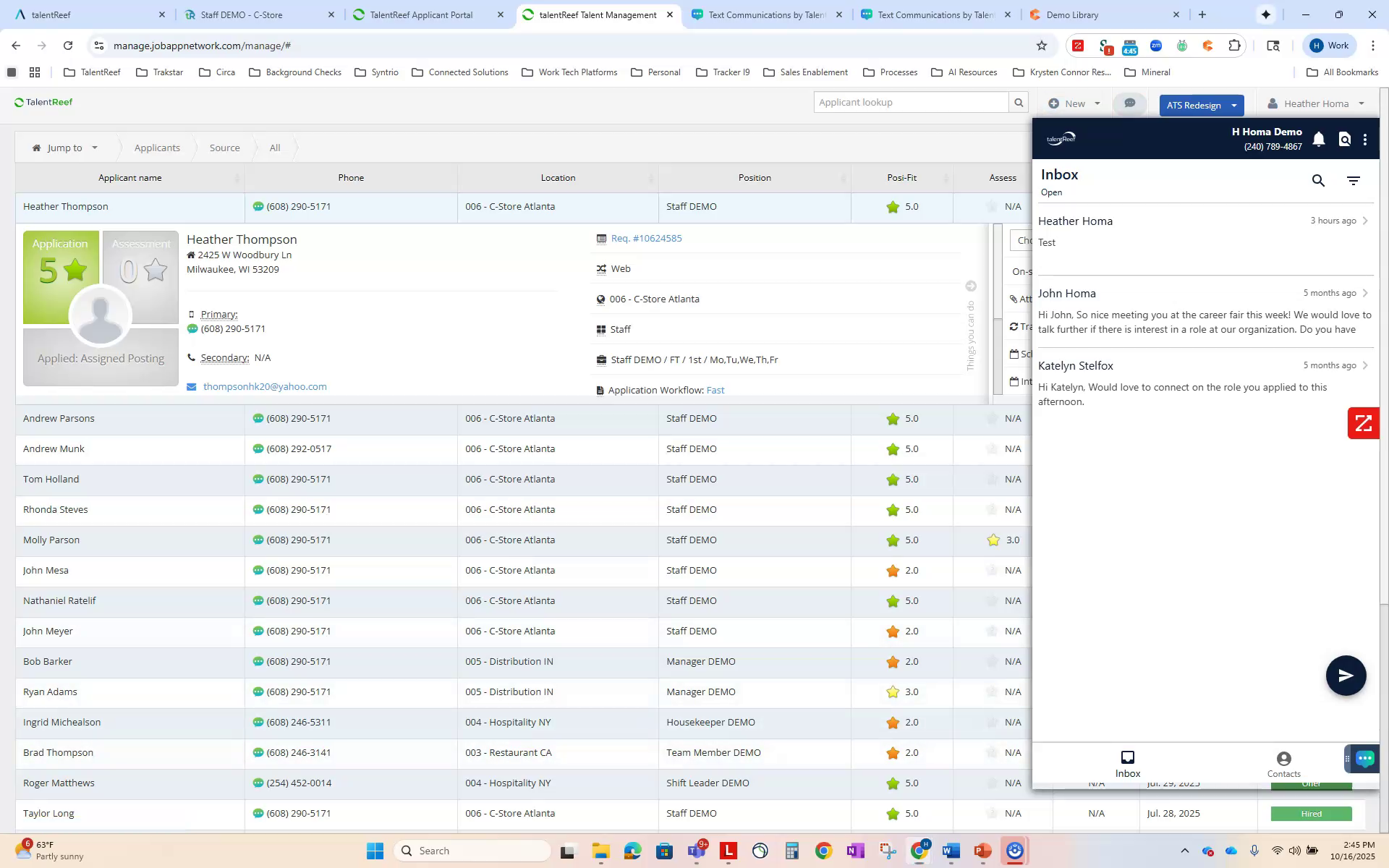
Task: Expand the Jump to navigation dropdown
Action: tap(94, 148)
